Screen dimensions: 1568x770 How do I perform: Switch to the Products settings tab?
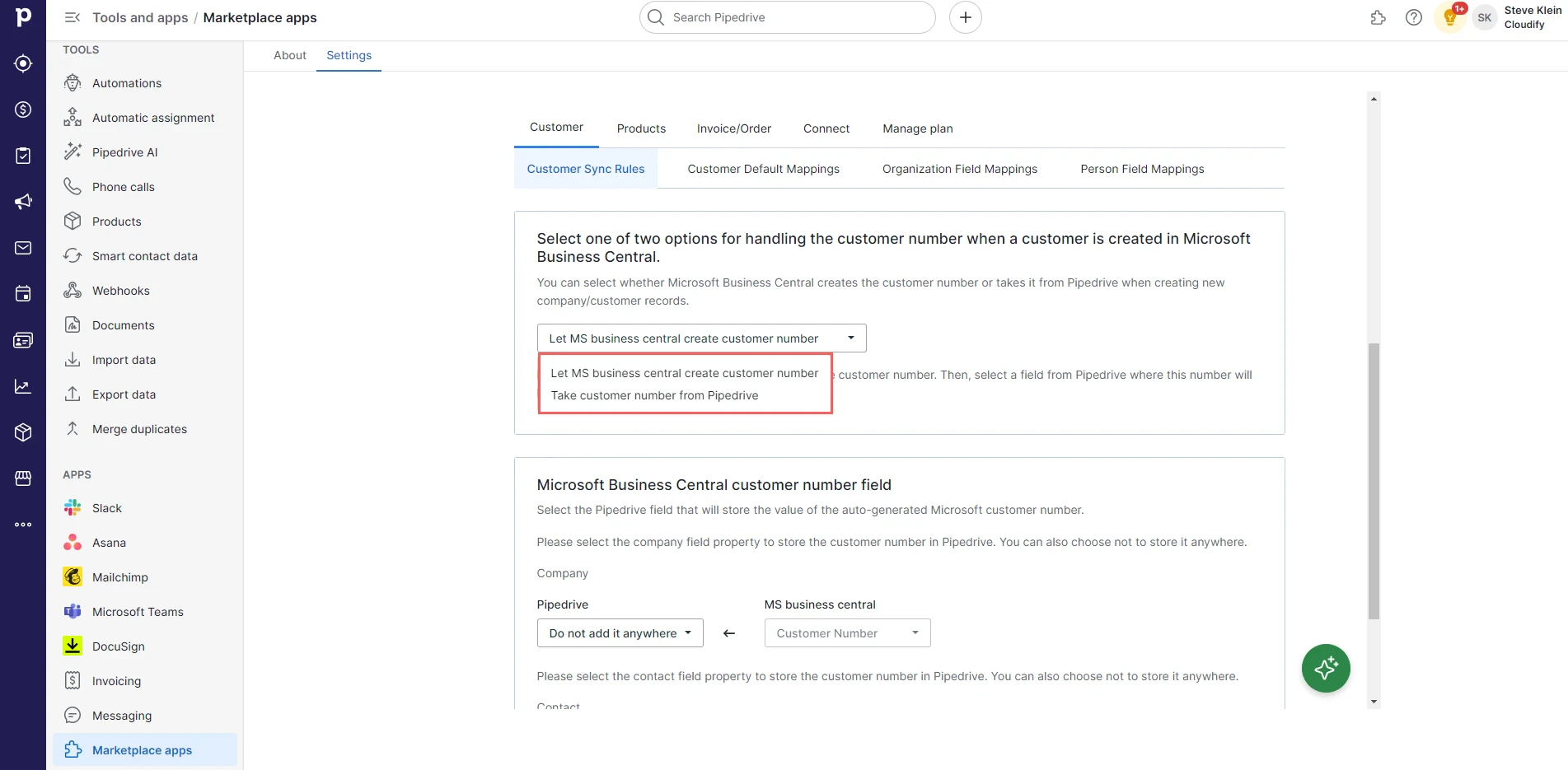[642, 128]
